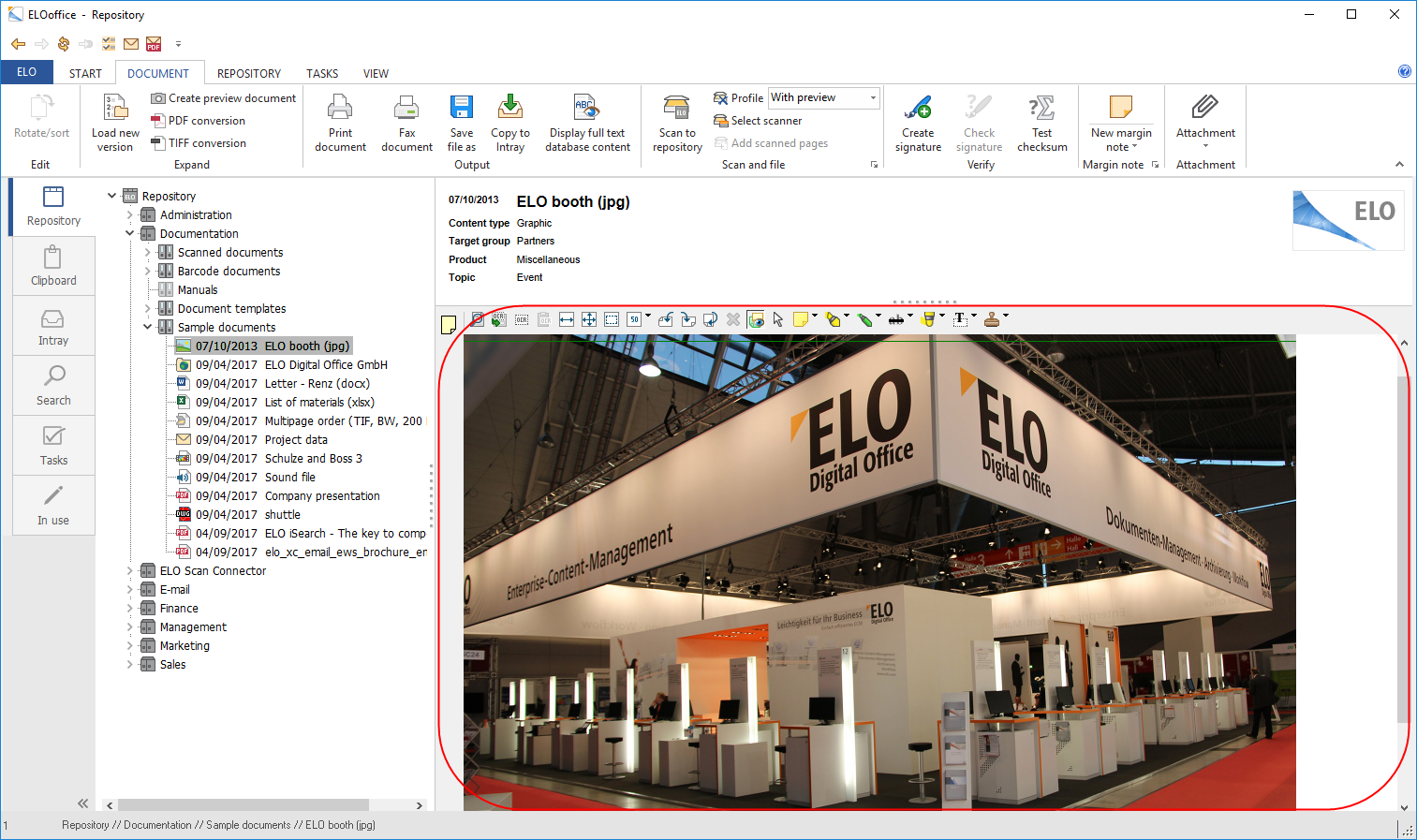Open the Search work area
This screenshot has width=1417, height=840.
pos(53,386)
